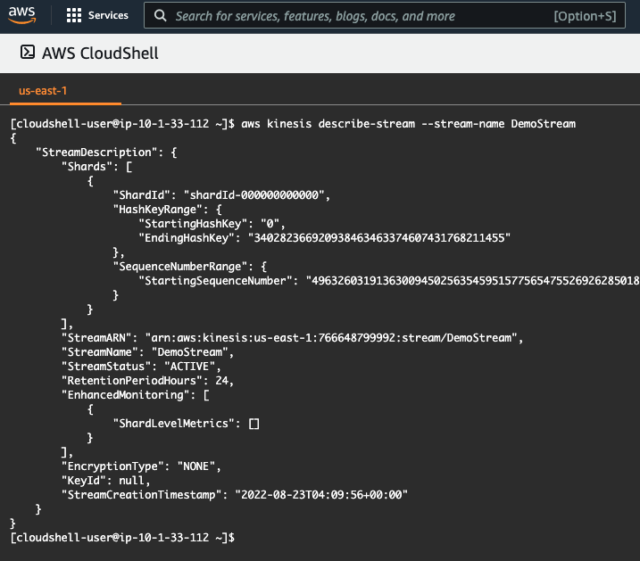Click the RetentionPeriodHours 24 line
640x561 pixels.
tap(147, 381)
